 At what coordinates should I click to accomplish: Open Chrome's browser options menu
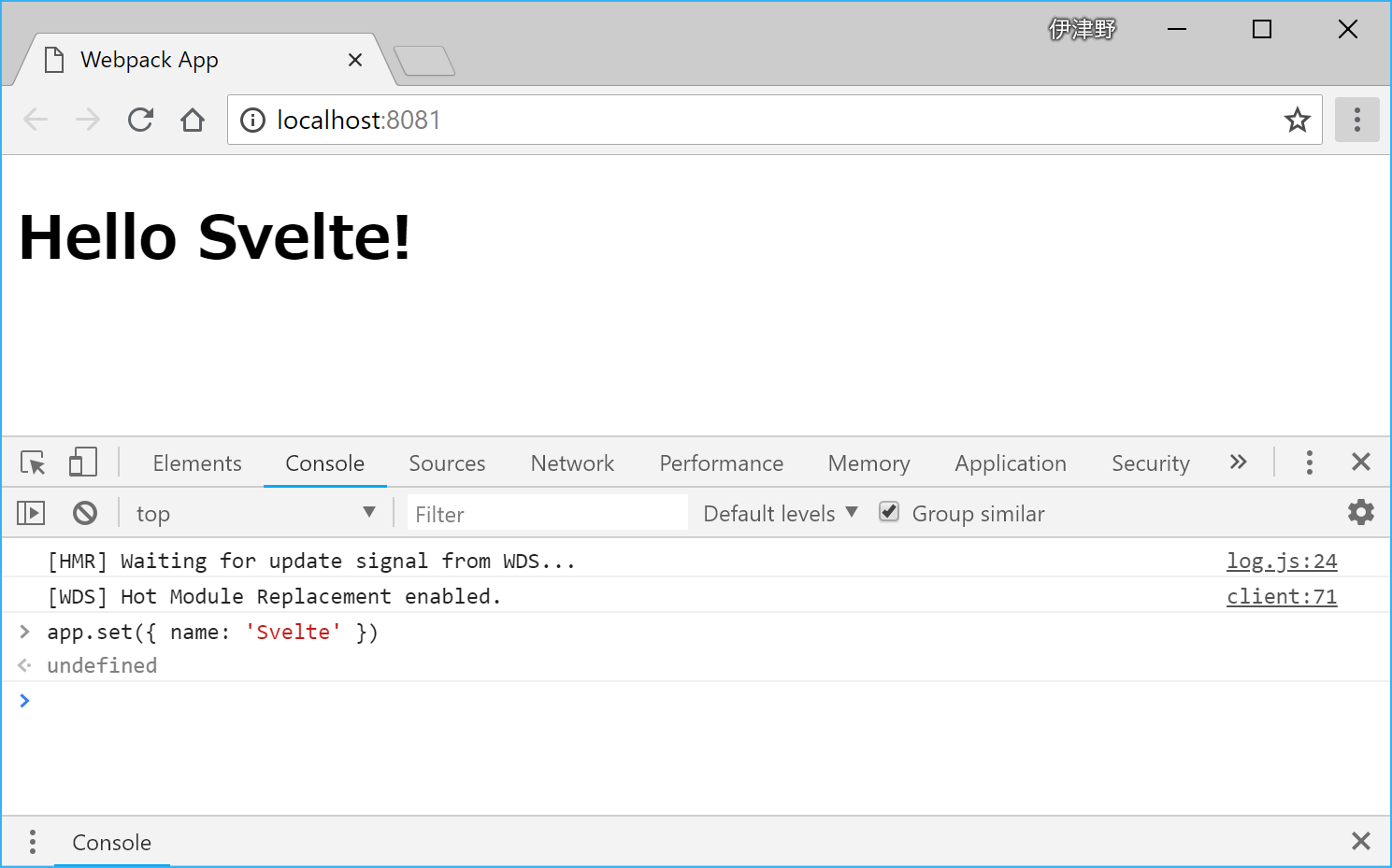[1356, 120]
